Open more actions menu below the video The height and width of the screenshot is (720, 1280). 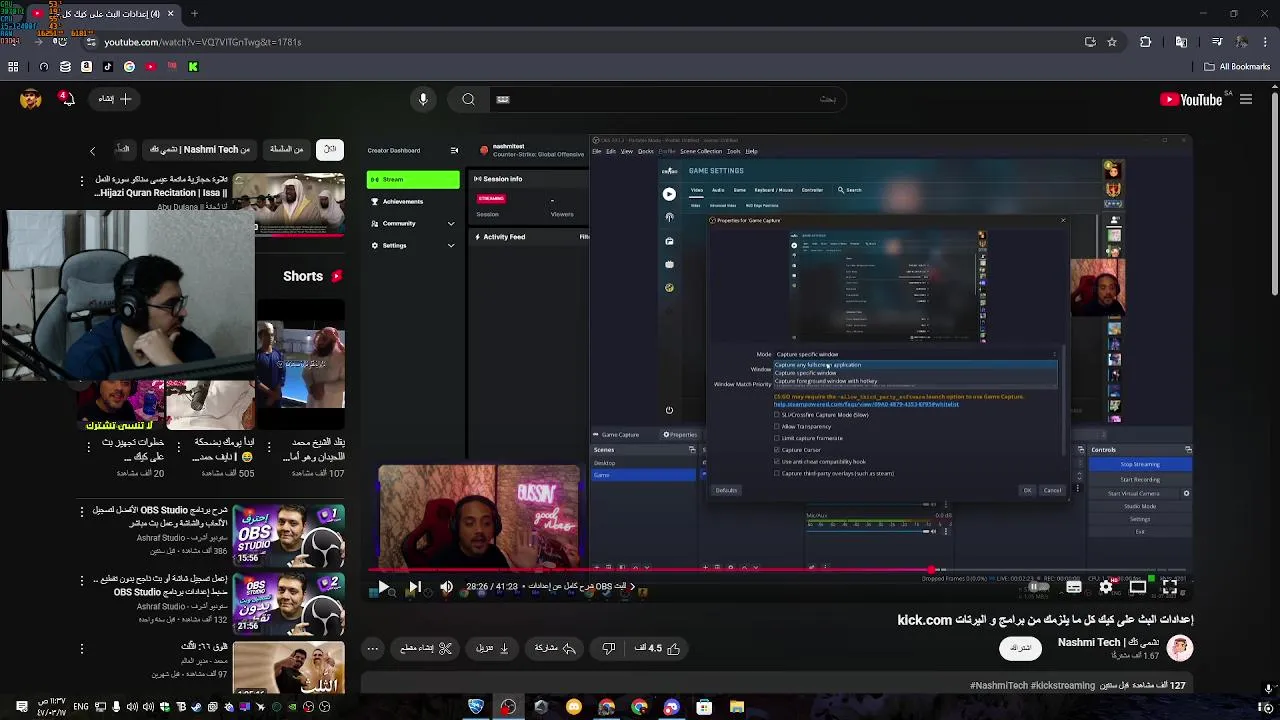point(372,648)
